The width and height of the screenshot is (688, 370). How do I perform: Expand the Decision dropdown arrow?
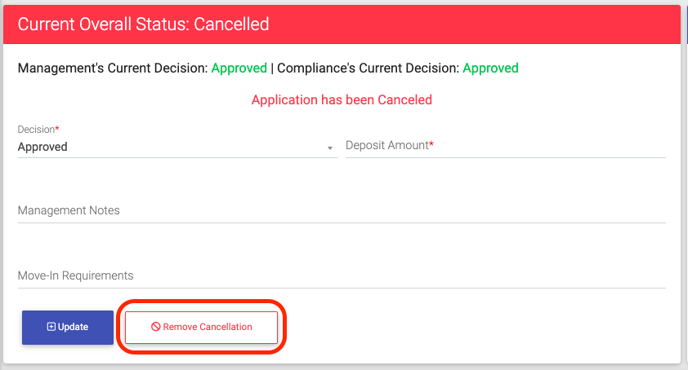tap(330, 148)
